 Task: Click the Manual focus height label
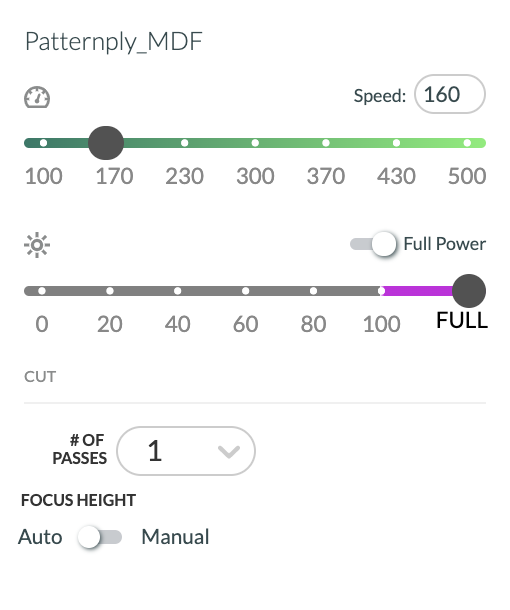[x=175, y=537]
